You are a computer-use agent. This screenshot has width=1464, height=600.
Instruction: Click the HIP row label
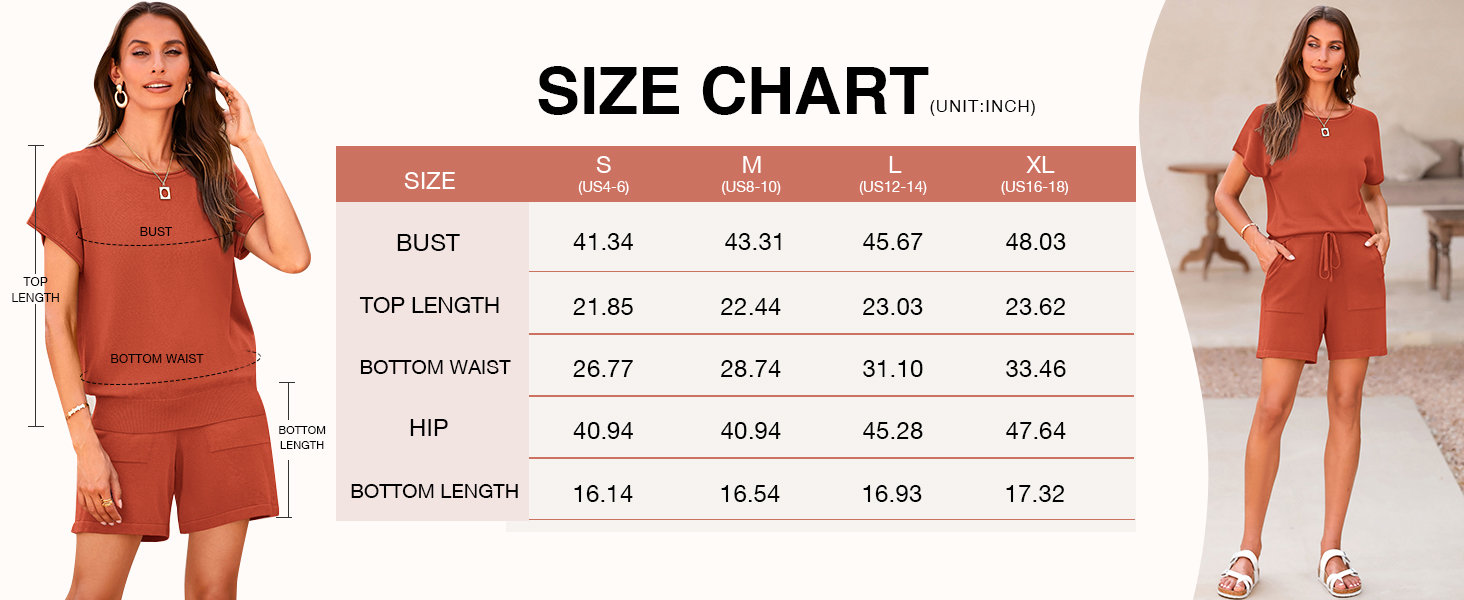pyautogui.click(x=428, y=429)
